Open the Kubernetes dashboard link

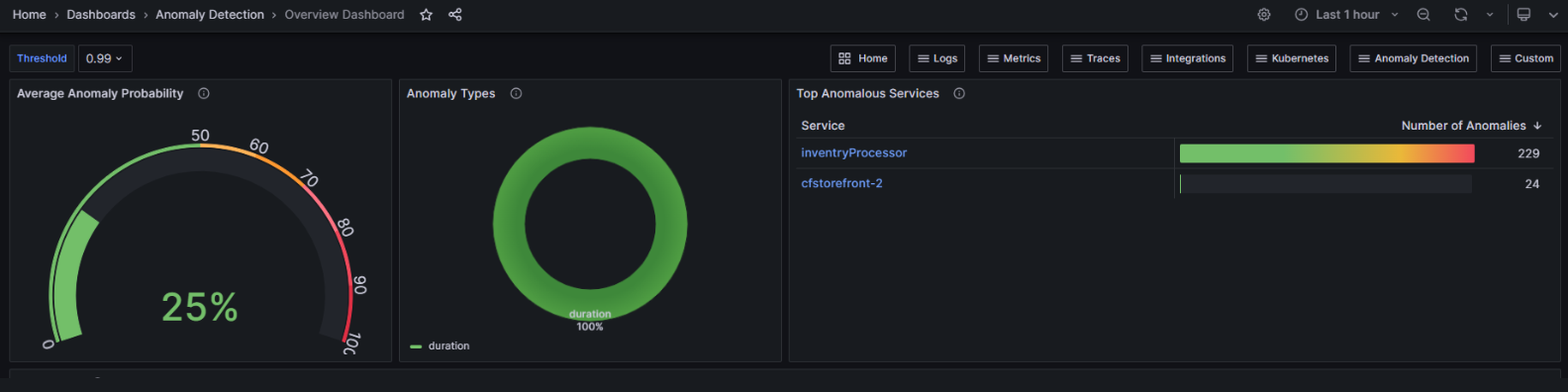pos(1292,58)
